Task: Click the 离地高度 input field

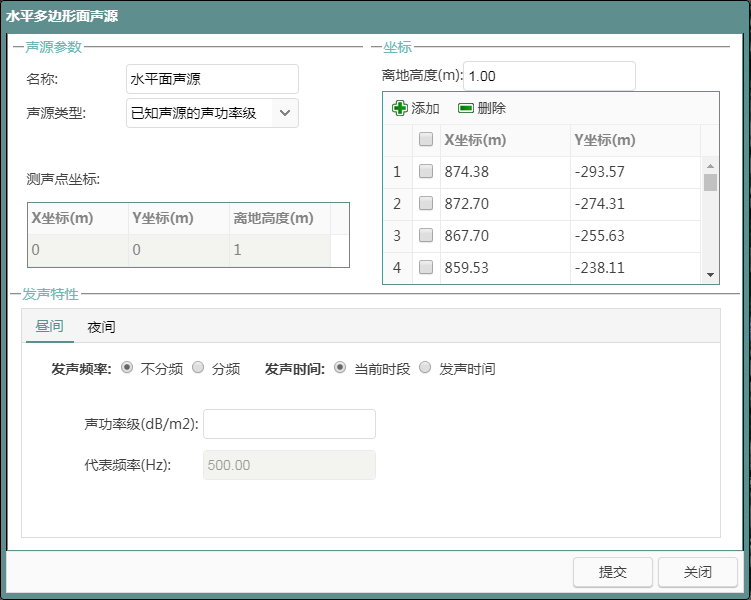Action: pyautogui.click(x=549, y=76)
